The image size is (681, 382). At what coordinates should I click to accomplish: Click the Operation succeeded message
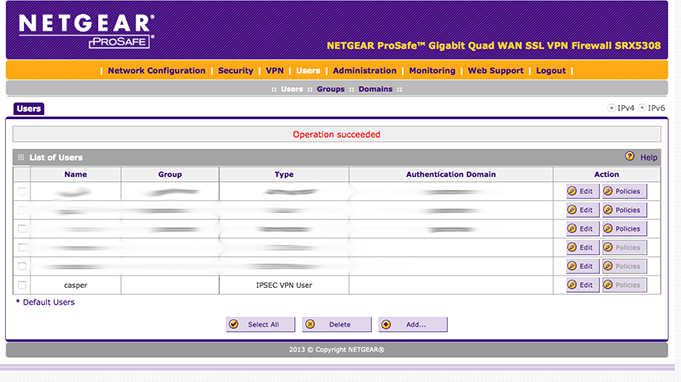pos(337,134)
